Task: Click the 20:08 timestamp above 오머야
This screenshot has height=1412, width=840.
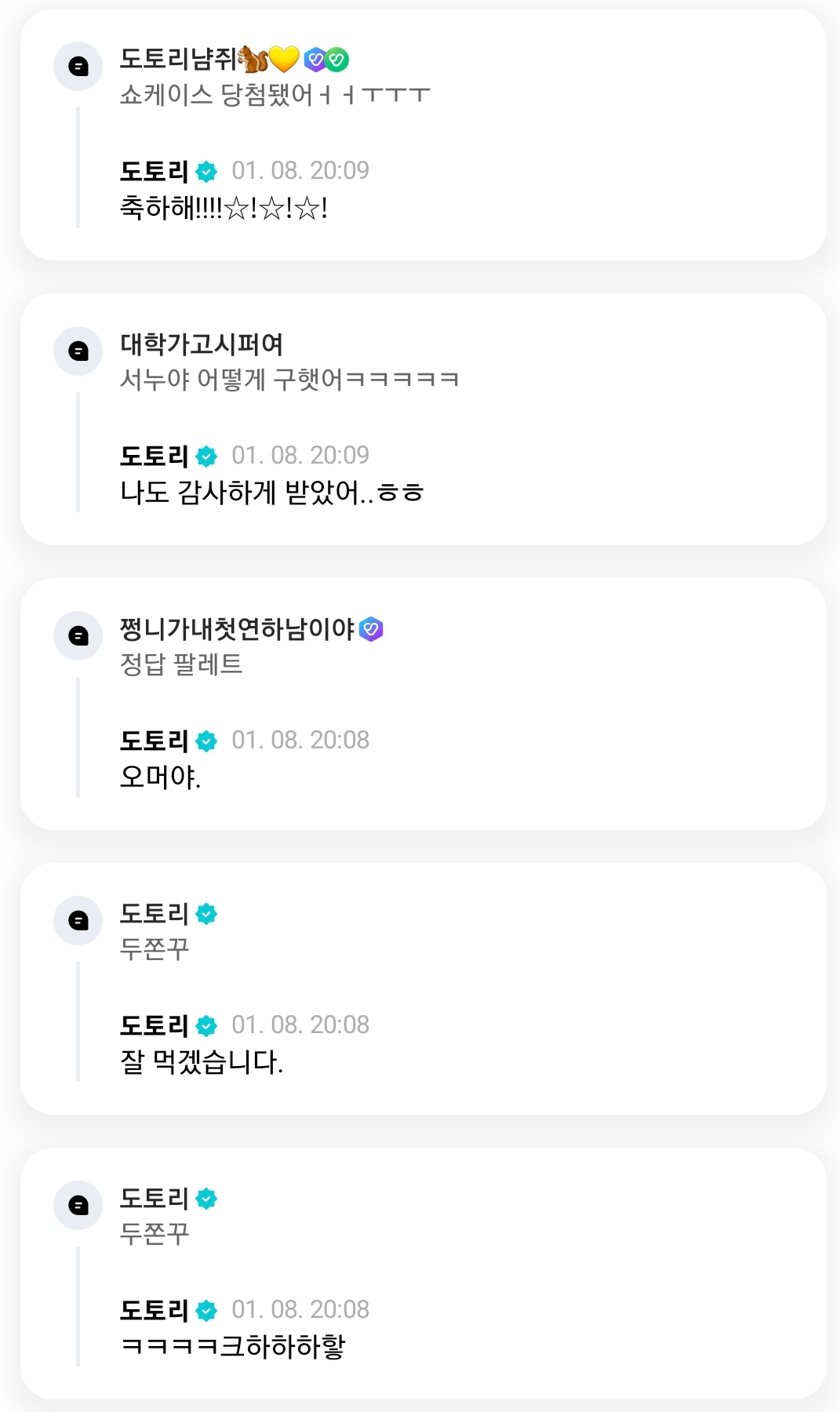Action: pos(300,740)
